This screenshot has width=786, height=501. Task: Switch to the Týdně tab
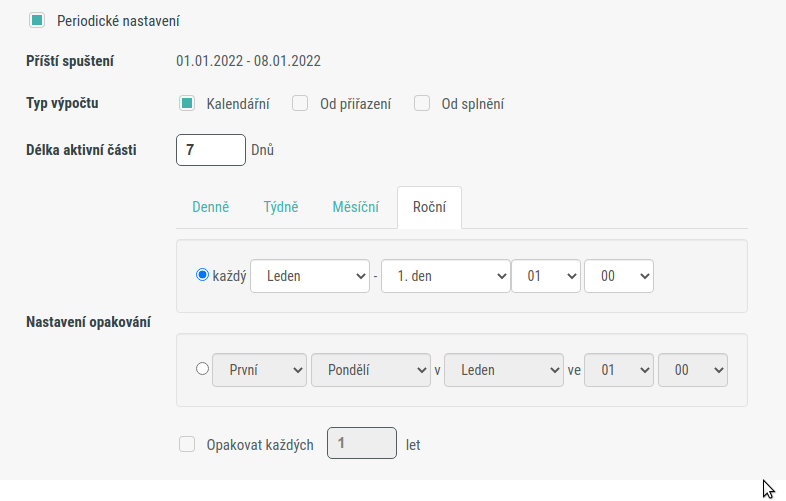(x=281, y=207)
